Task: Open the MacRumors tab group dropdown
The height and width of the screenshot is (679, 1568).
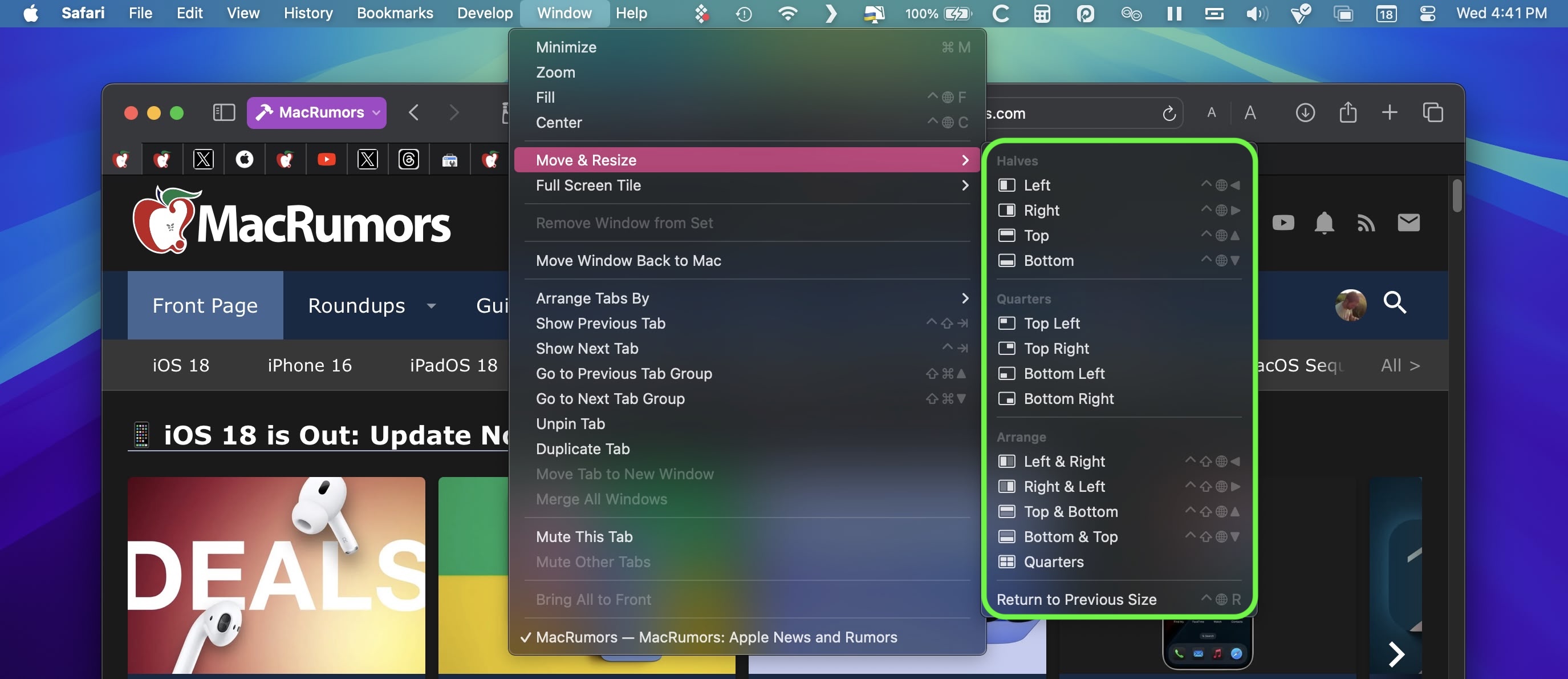Action: [316, 112]
